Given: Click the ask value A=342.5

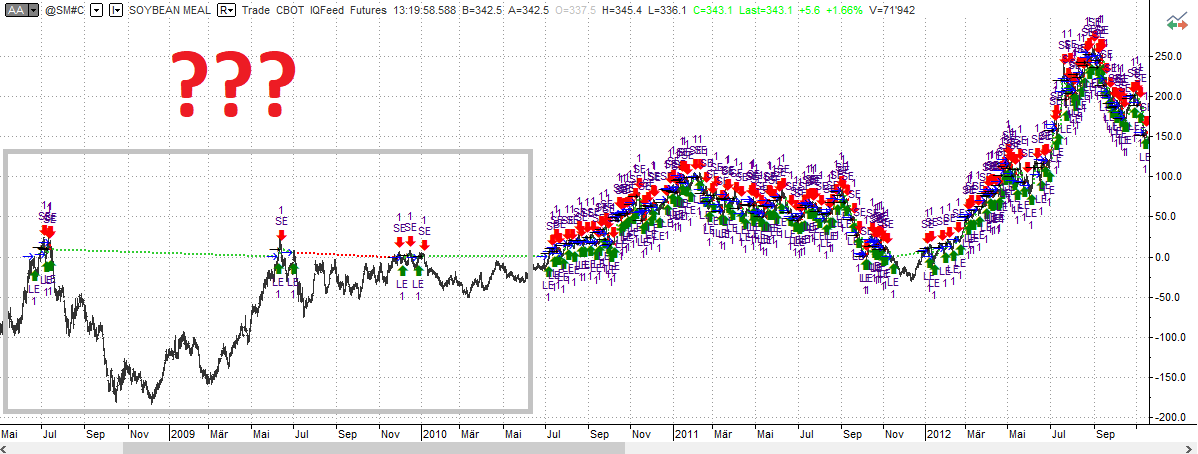Looking at the screenshot, I should (x=530, y=11).
